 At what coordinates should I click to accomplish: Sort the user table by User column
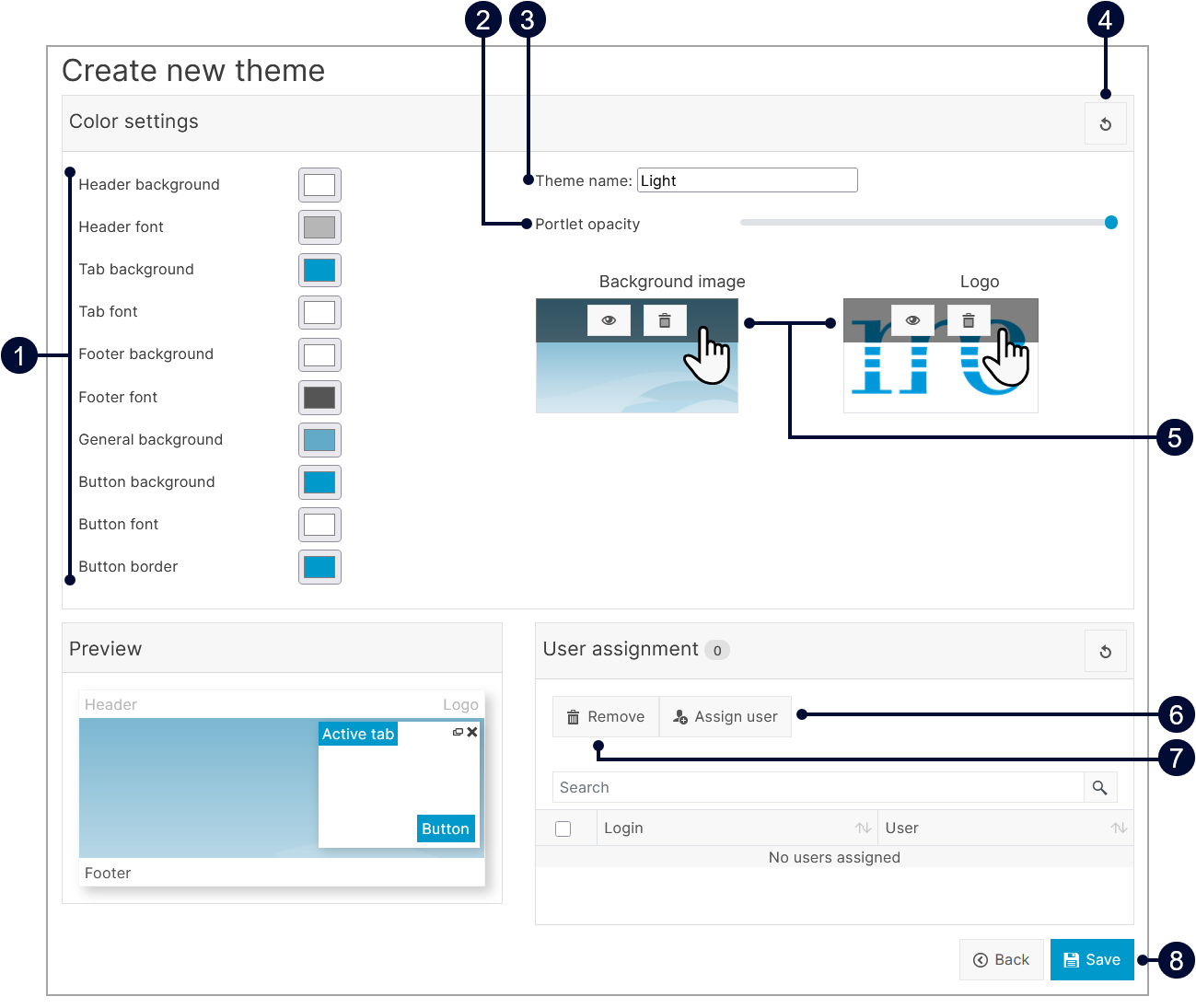(1118, 828)
